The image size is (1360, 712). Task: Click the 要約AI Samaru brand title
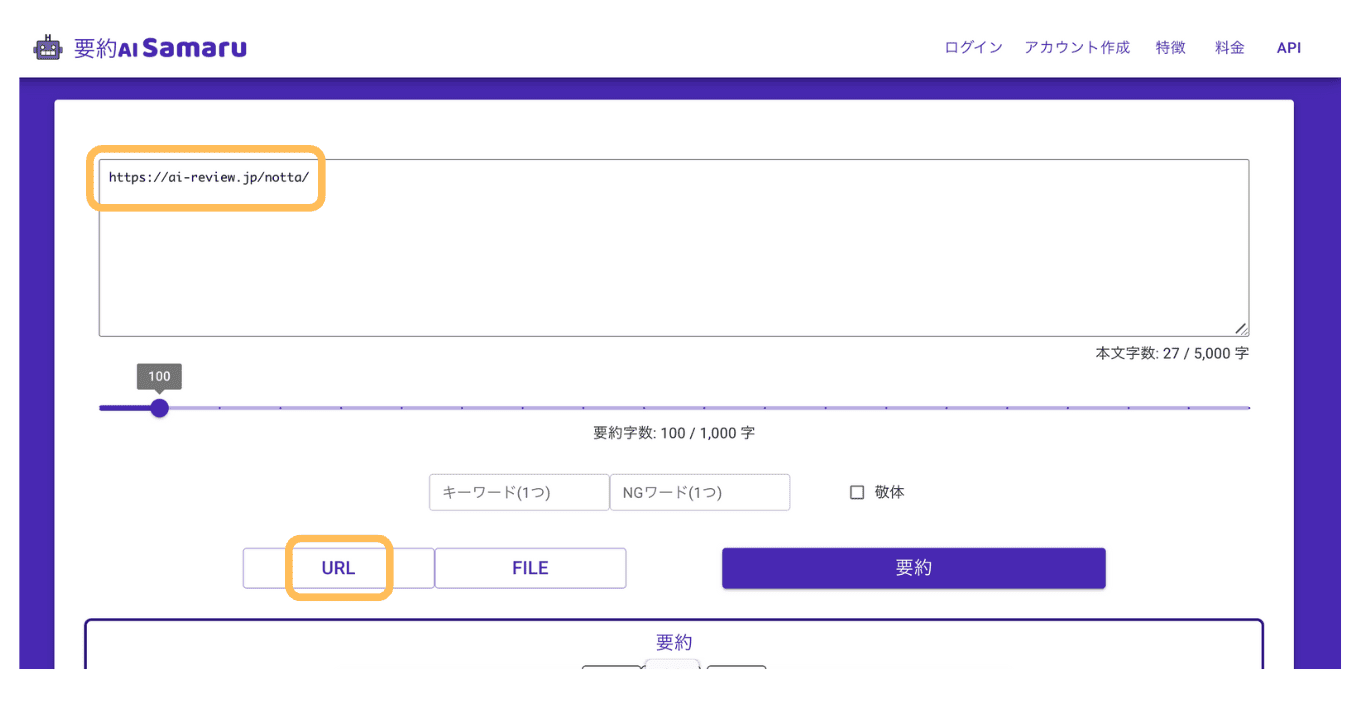pyautogui.click(x=160, y=47)
